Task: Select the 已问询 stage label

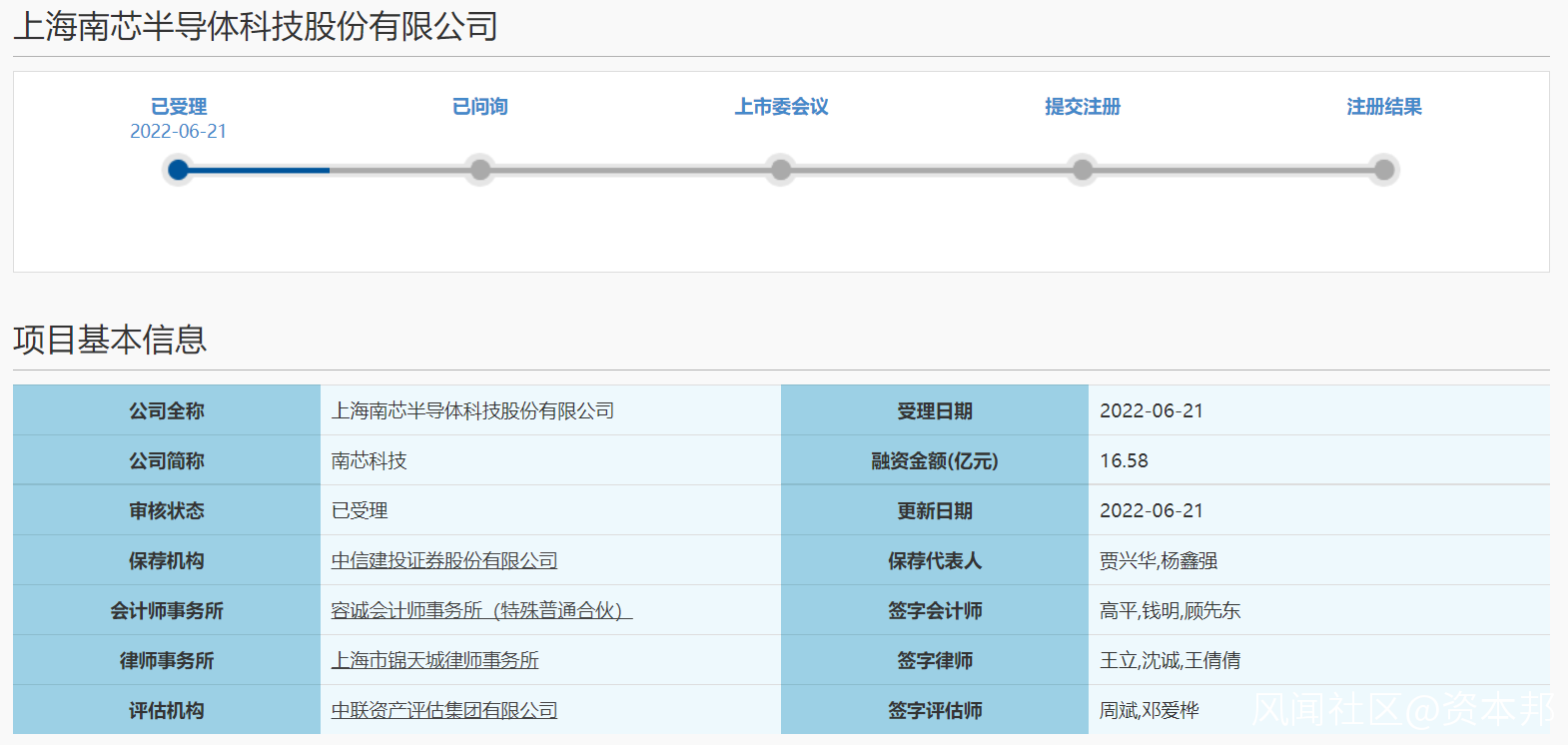Action: tap(480, 107)
